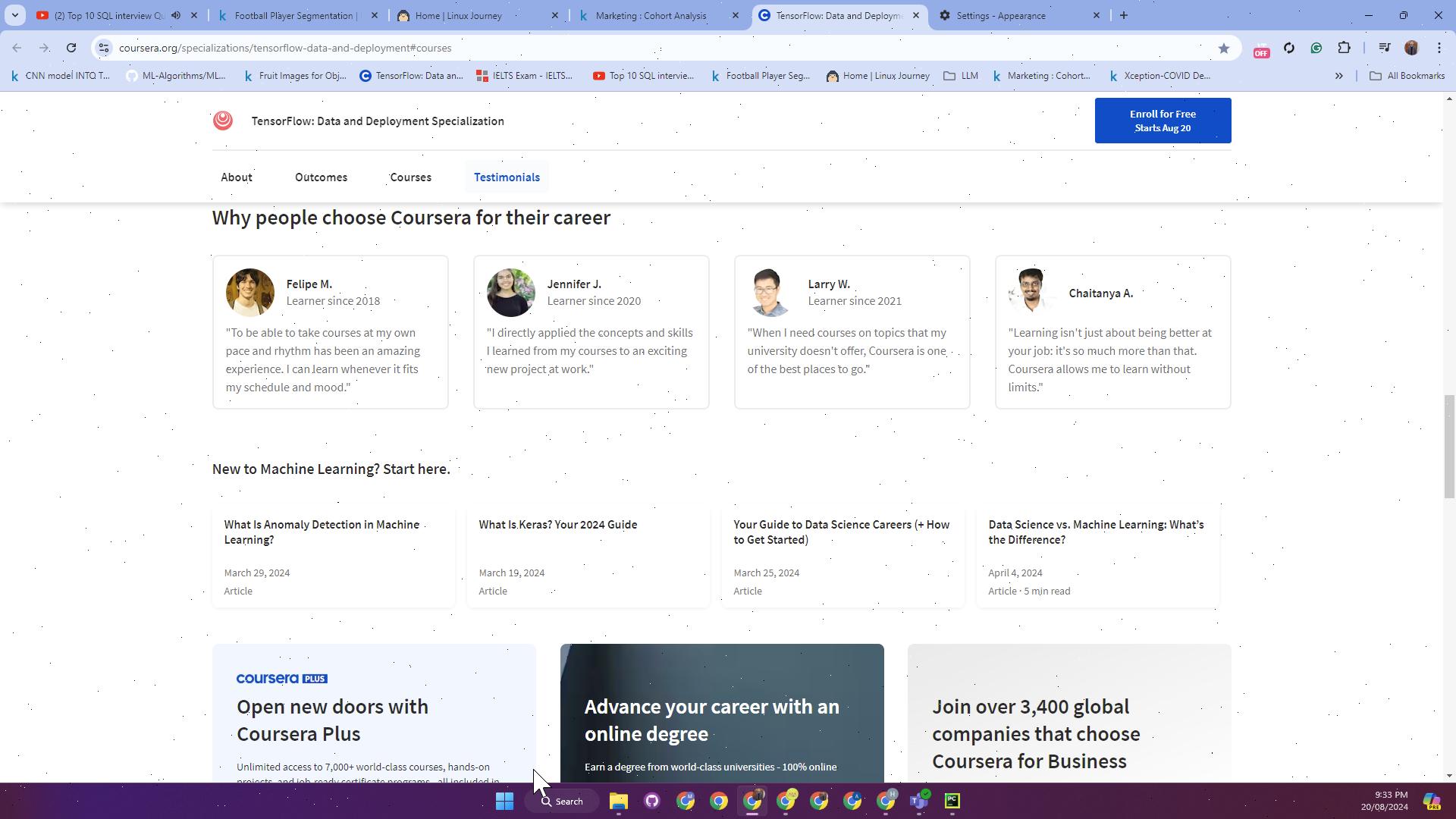
Task: Click the Coursera TensorFlow specialization logo
Action: pos(223,121)
